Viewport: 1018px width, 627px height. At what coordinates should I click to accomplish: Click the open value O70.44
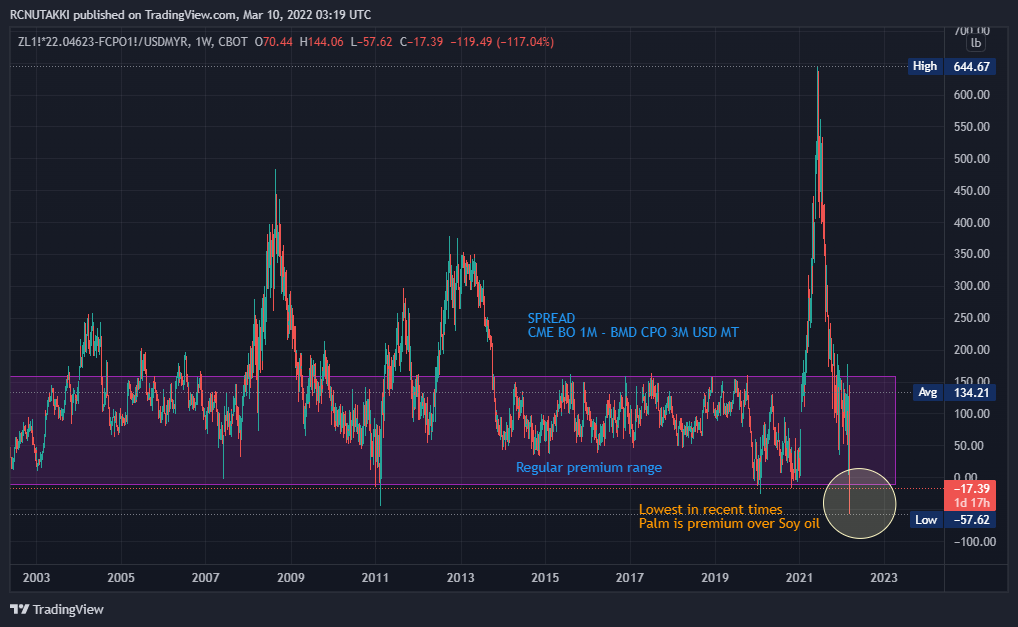pyautogui.click(x=273, y=42)
